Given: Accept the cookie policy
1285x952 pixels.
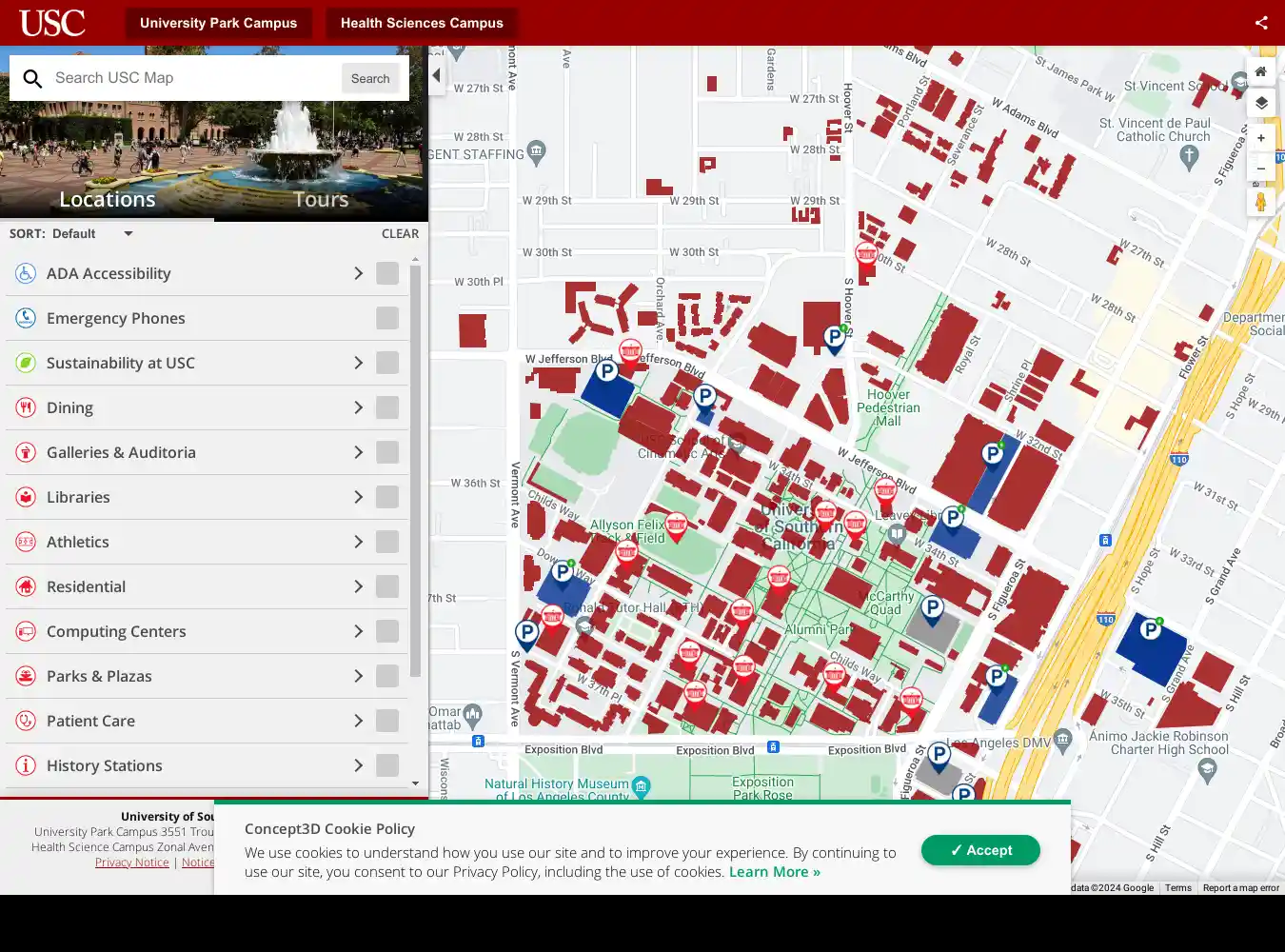Looking at the screenshot, I should (980, 850).
